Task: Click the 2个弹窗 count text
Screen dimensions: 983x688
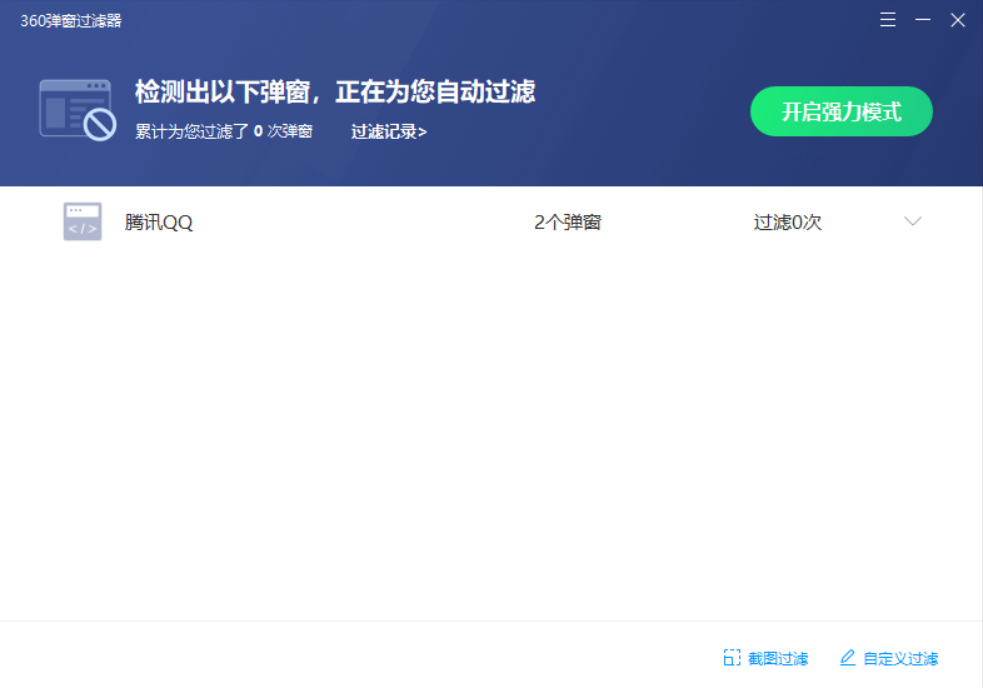Action: (x=567, y=222)
